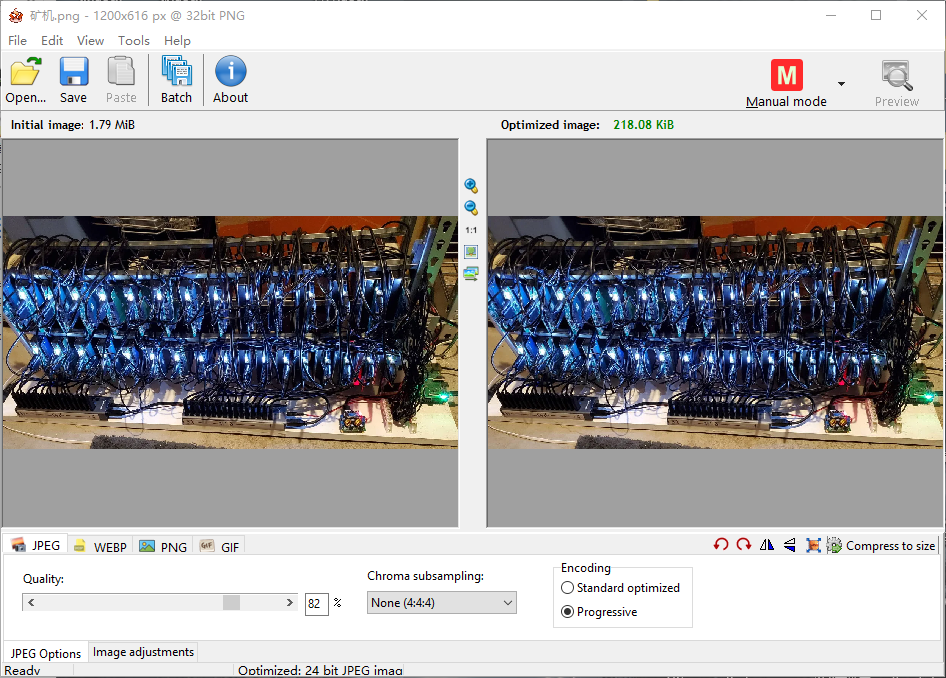
Task: Rotate image left with the counterclockwise arrow
Action: click(720, 545)
